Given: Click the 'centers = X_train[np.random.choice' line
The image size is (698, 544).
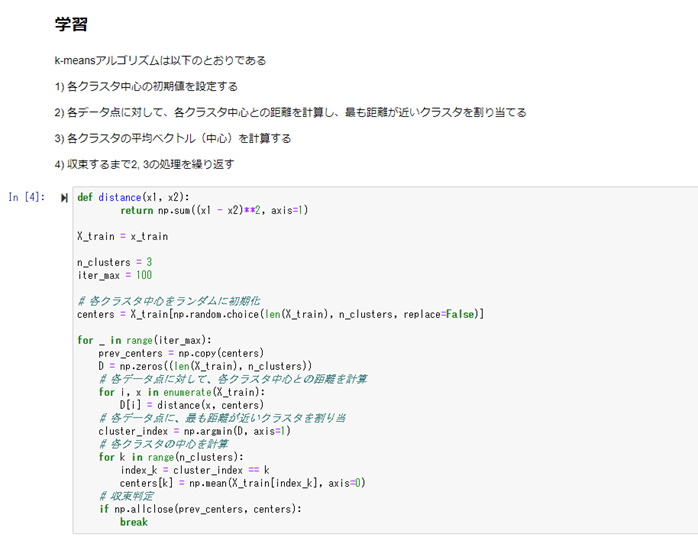Looking at the screenshot, I should click(x=280, y=314).
